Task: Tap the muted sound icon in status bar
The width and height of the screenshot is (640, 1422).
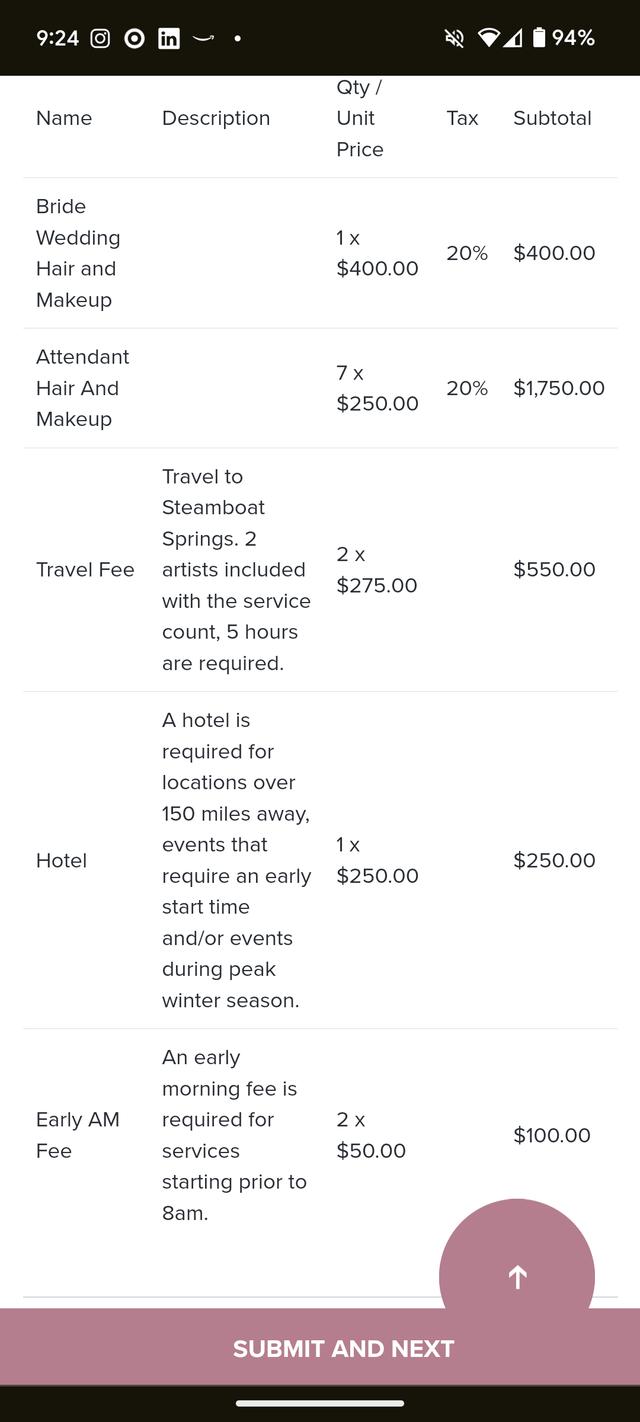Action: 454,38
